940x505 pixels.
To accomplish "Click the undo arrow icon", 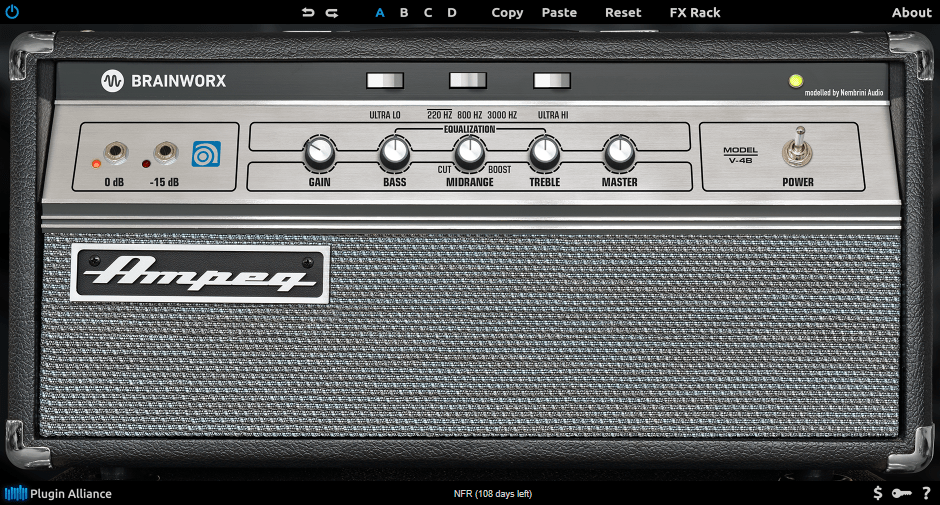I will click(308, 13).
